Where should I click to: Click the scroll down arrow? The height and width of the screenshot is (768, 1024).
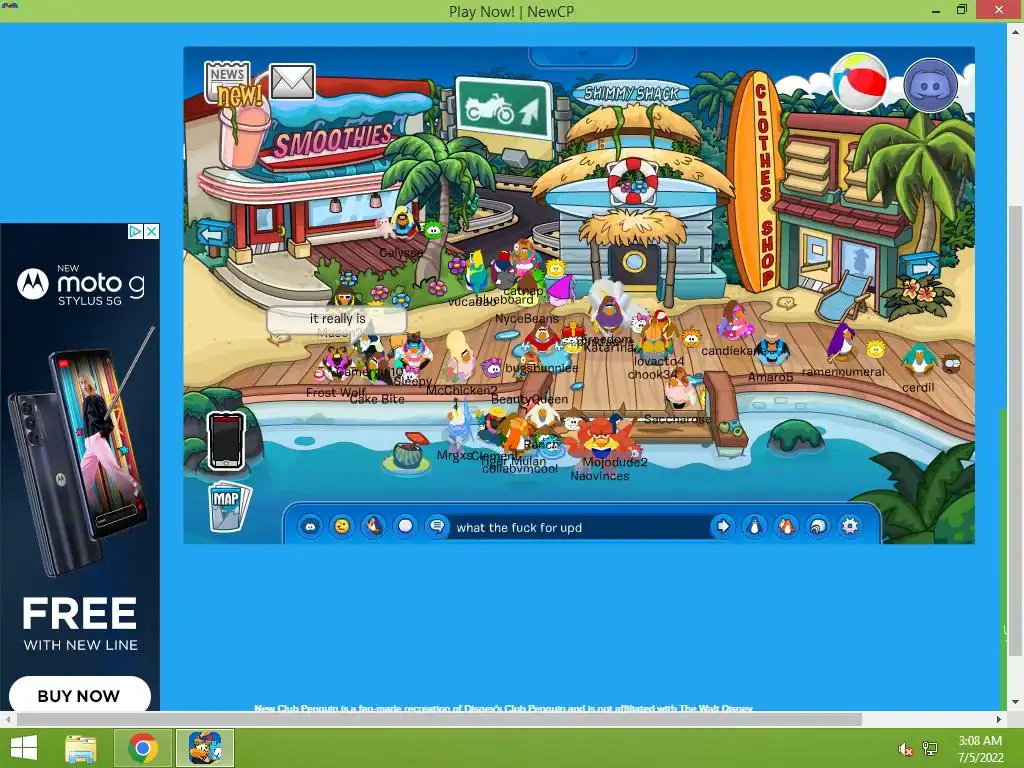click(1015, 702)
